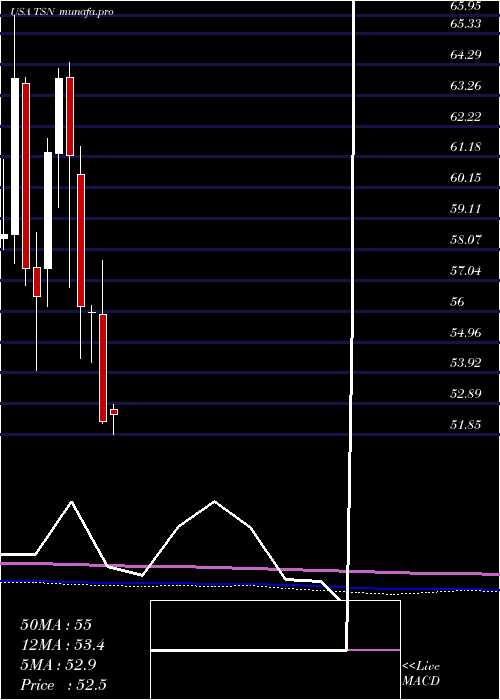This screenshot has height=700, width=500.
Task: Select the 61.18 price axis label
Action: point(467,147)
